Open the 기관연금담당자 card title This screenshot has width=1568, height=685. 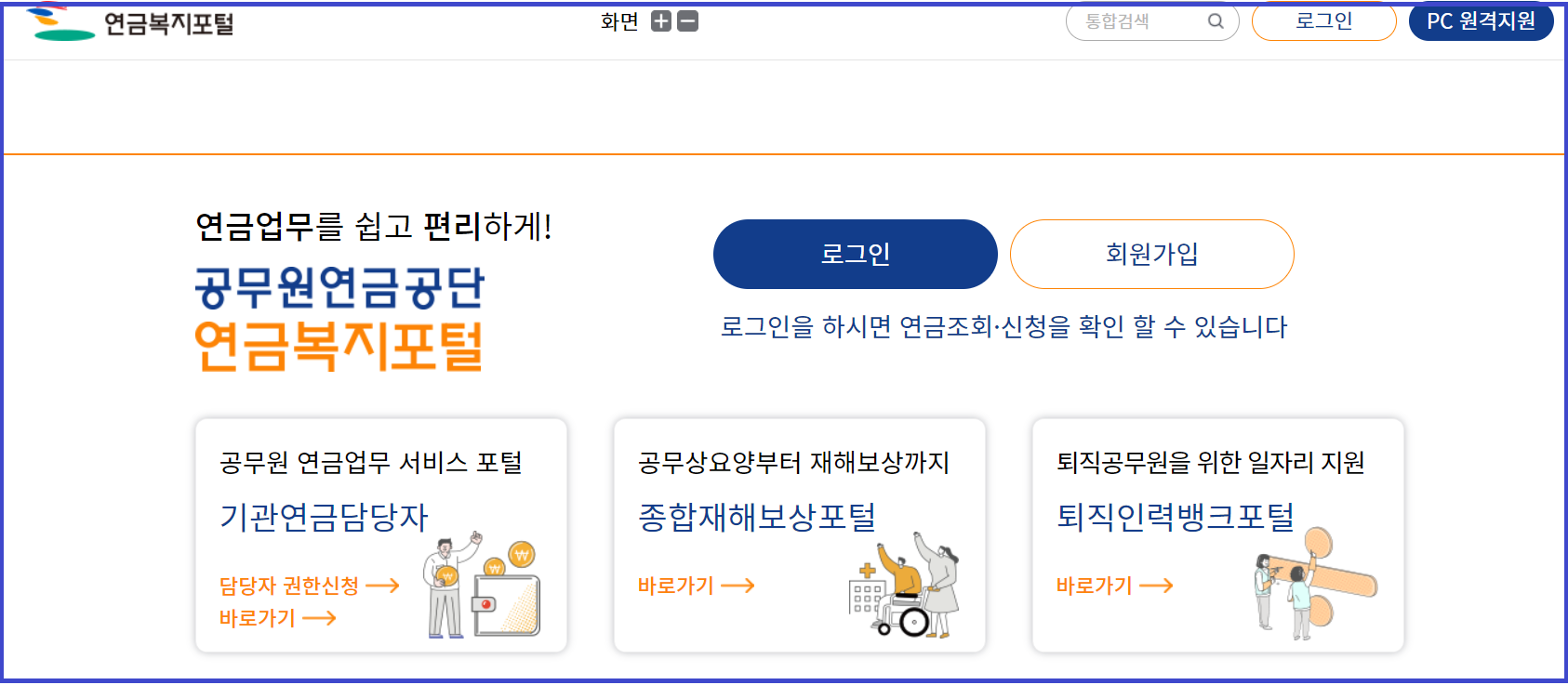324,517
